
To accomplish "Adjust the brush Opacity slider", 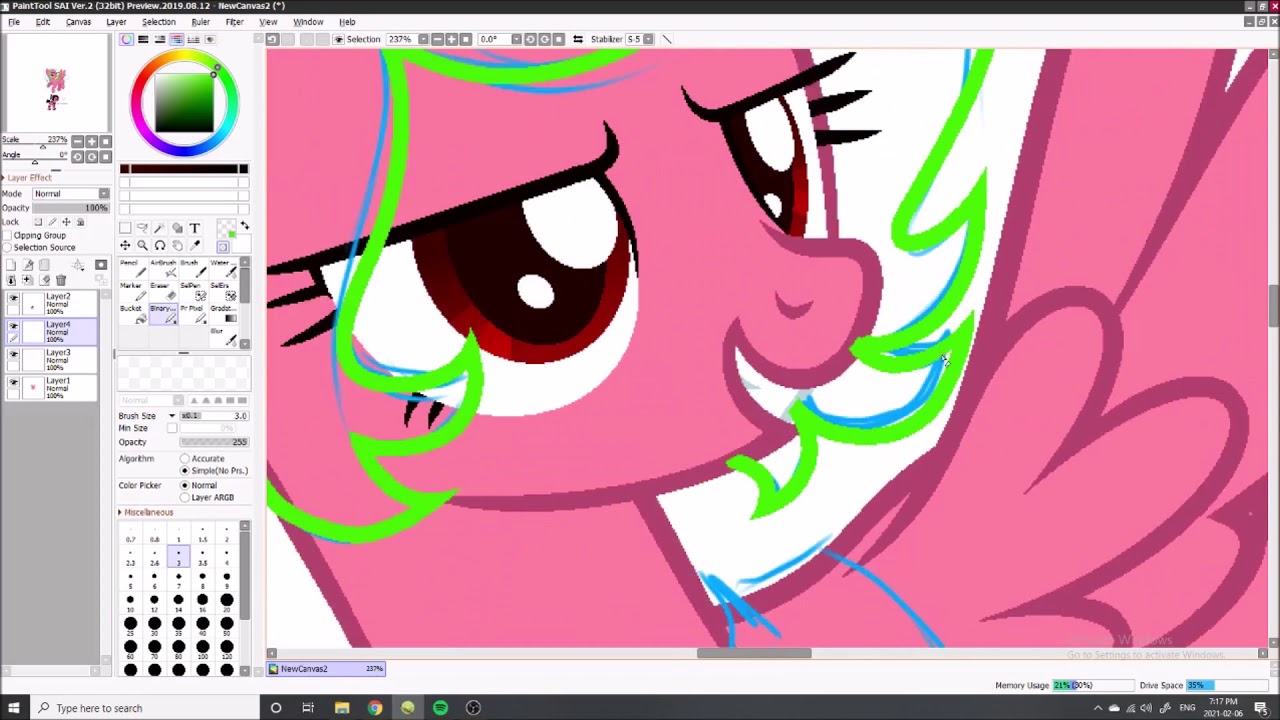I will pos(214,442).
